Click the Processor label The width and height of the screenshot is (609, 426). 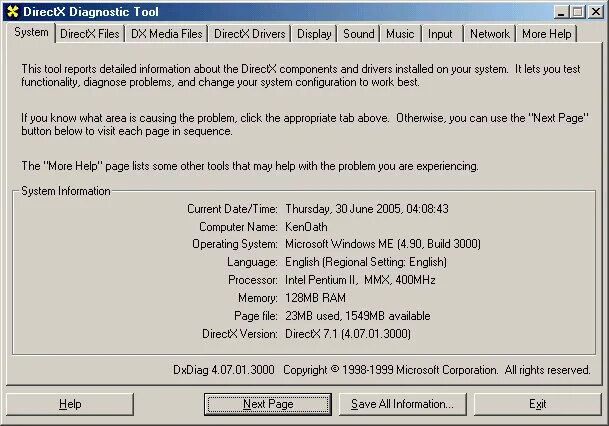(x=253, y=280)
